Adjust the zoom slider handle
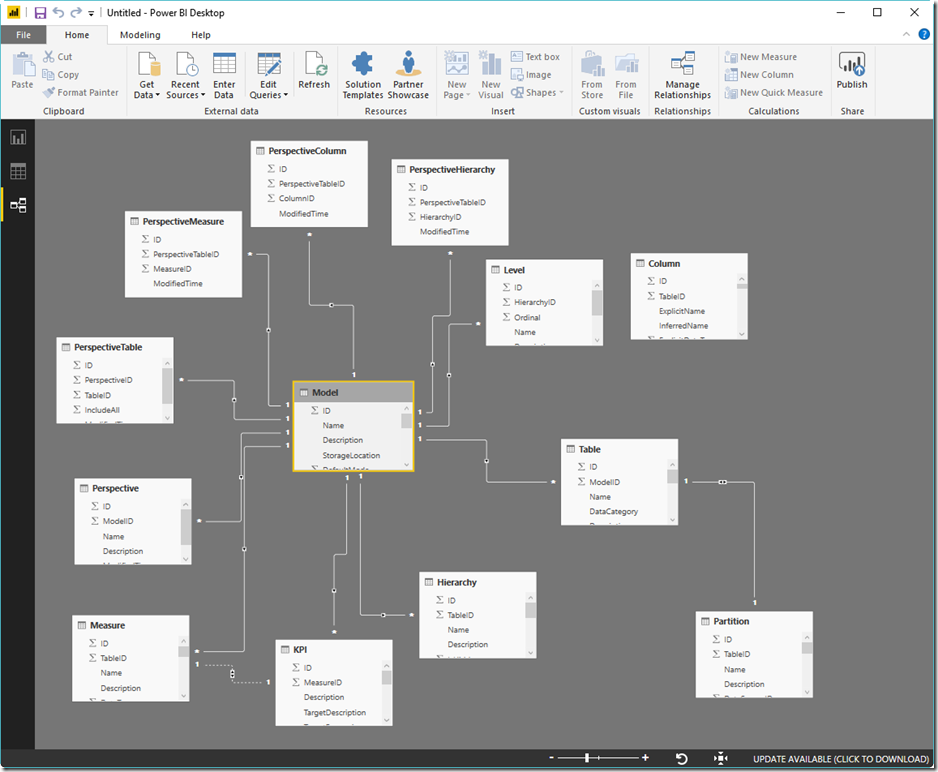Screen dimensions: 938x772 pos(587,758)
